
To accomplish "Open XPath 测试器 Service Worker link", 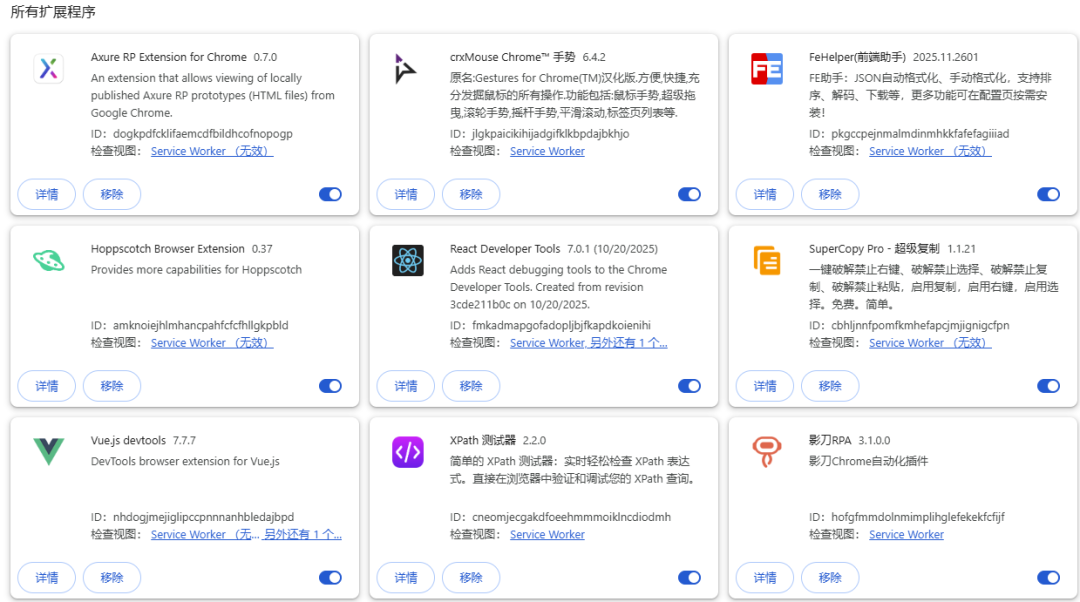I will 547,534.
